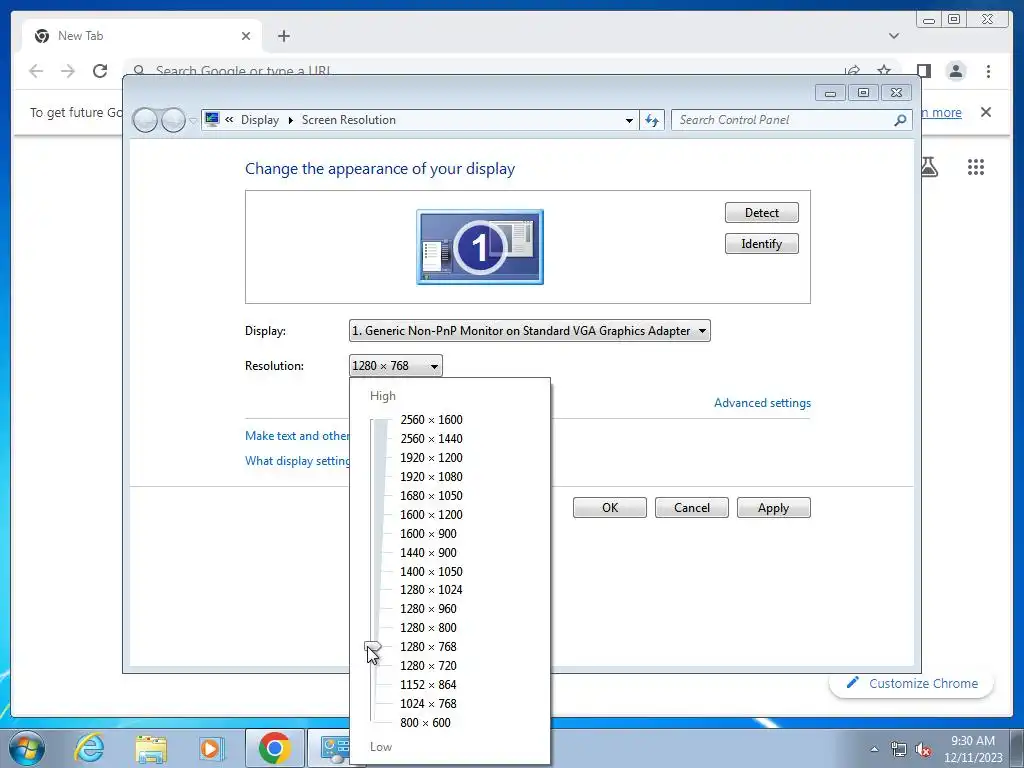Close the New Tab in Chrome
Viewport: 1024px width, 768px height.
click(x=246, y=36)
